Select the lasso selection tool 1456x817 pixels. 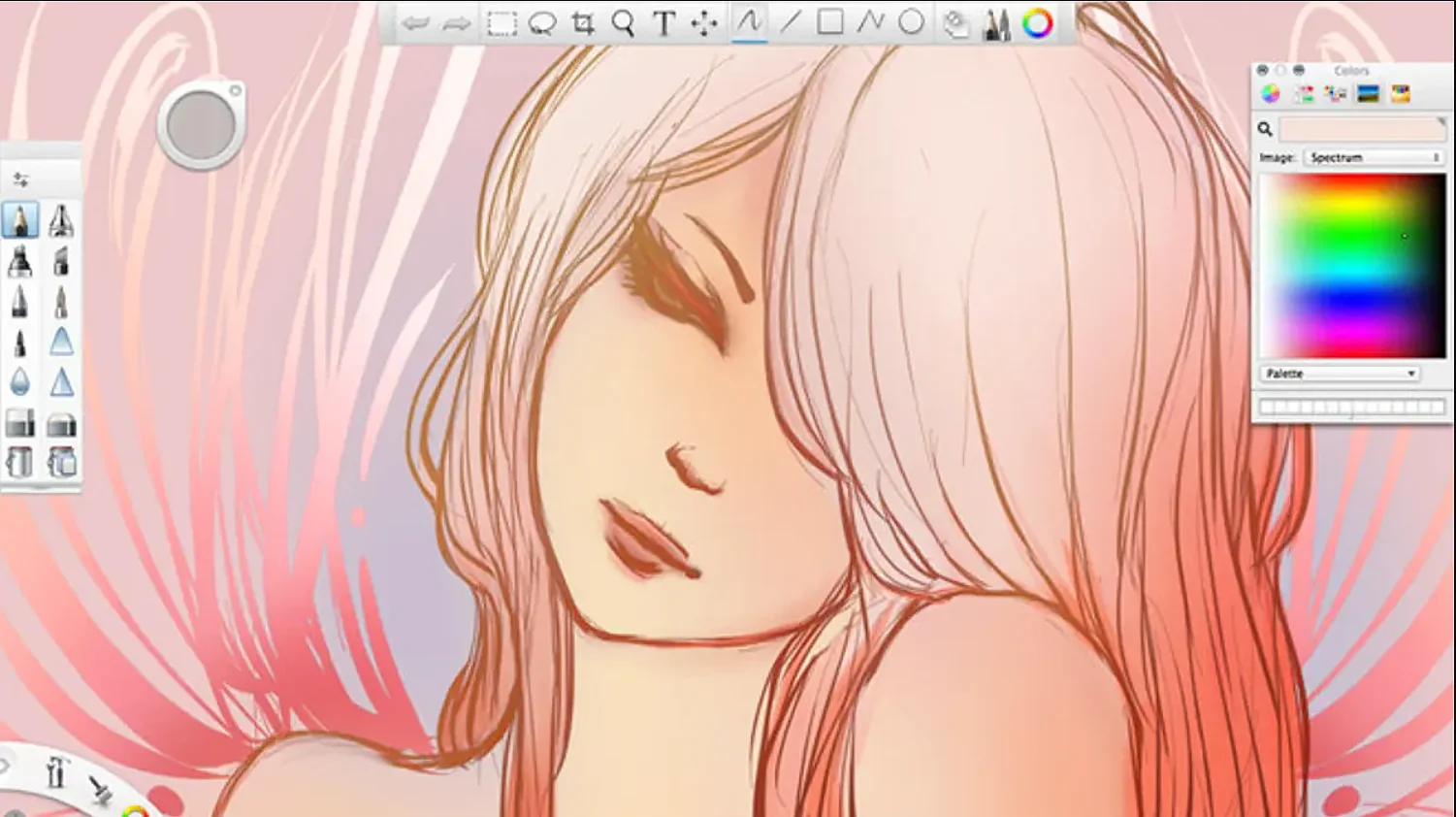click(542, 23)
